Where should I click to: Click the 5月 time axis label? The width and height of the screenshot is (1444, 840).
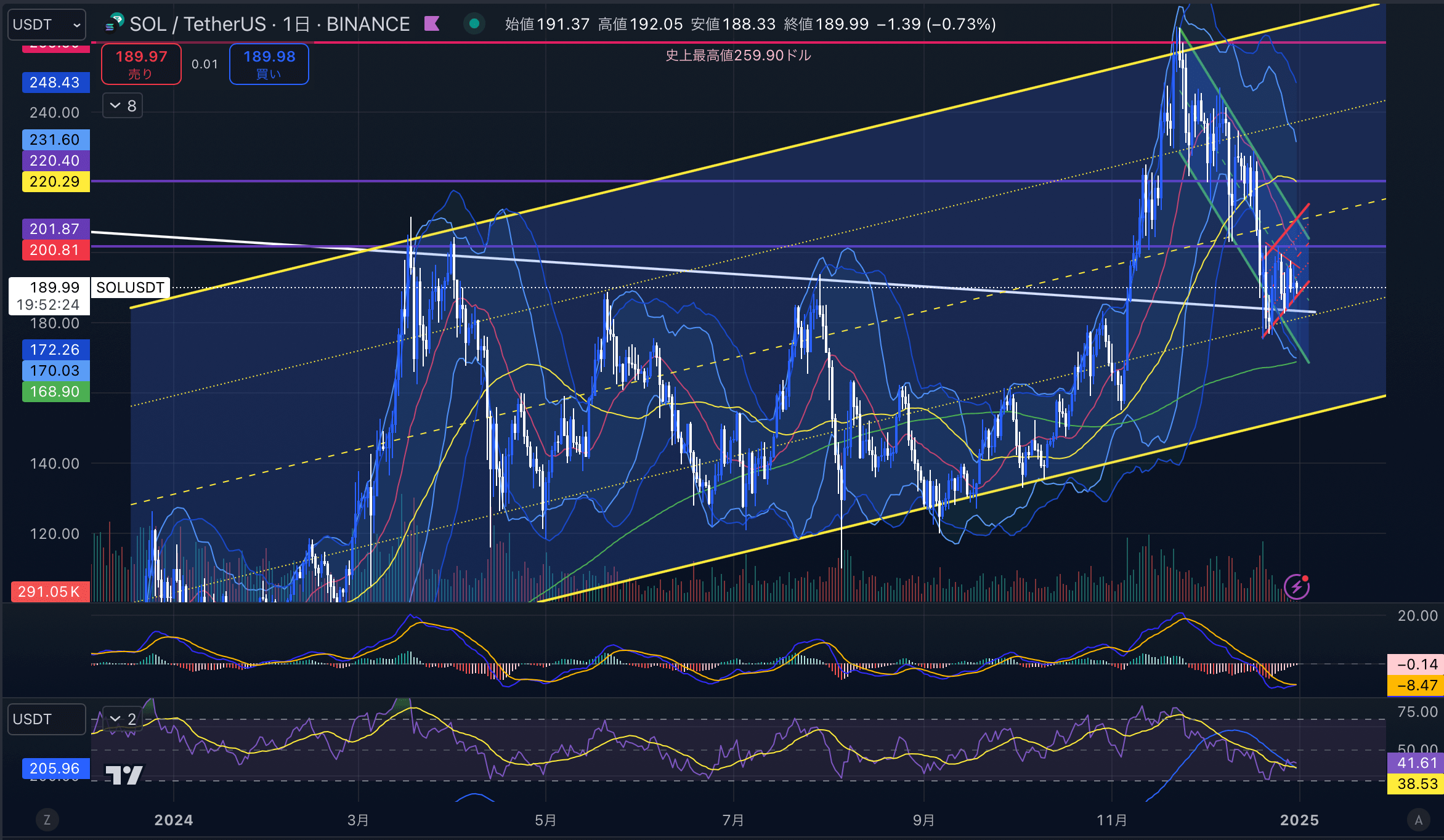[x=546, y=820]
